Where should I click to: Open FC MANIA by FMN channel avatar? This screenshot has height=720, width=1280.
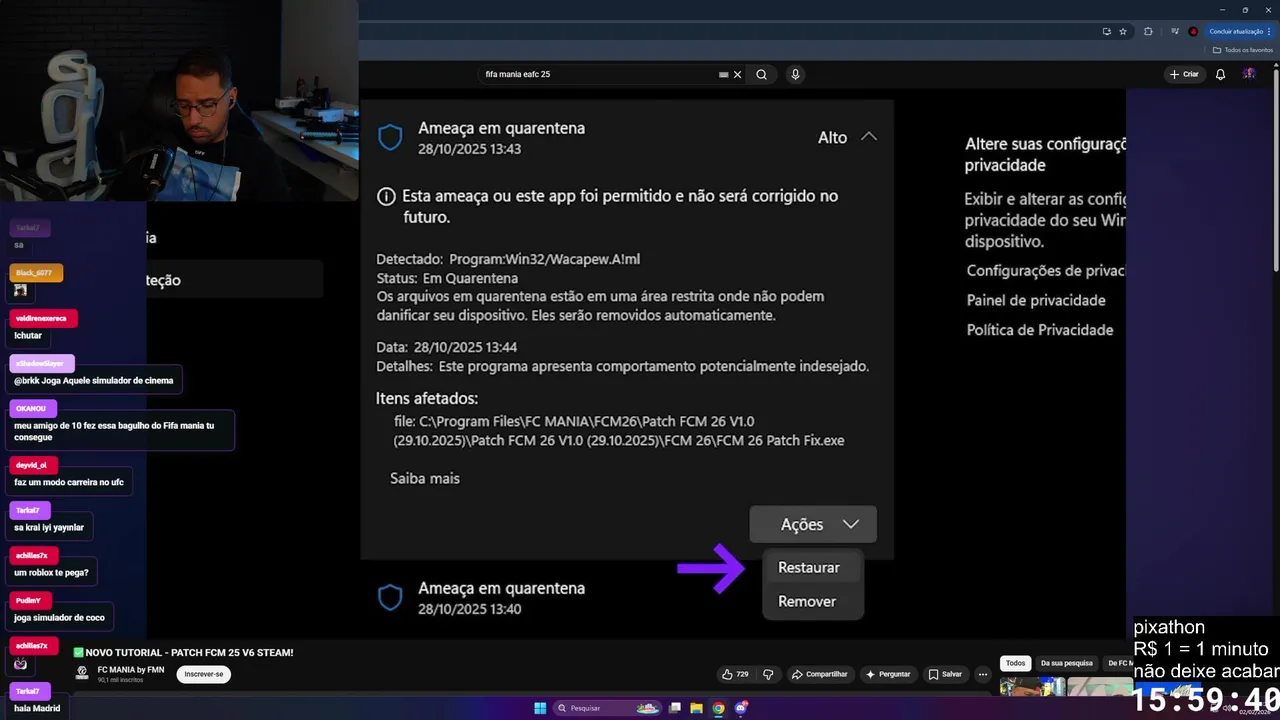(81, 673)
